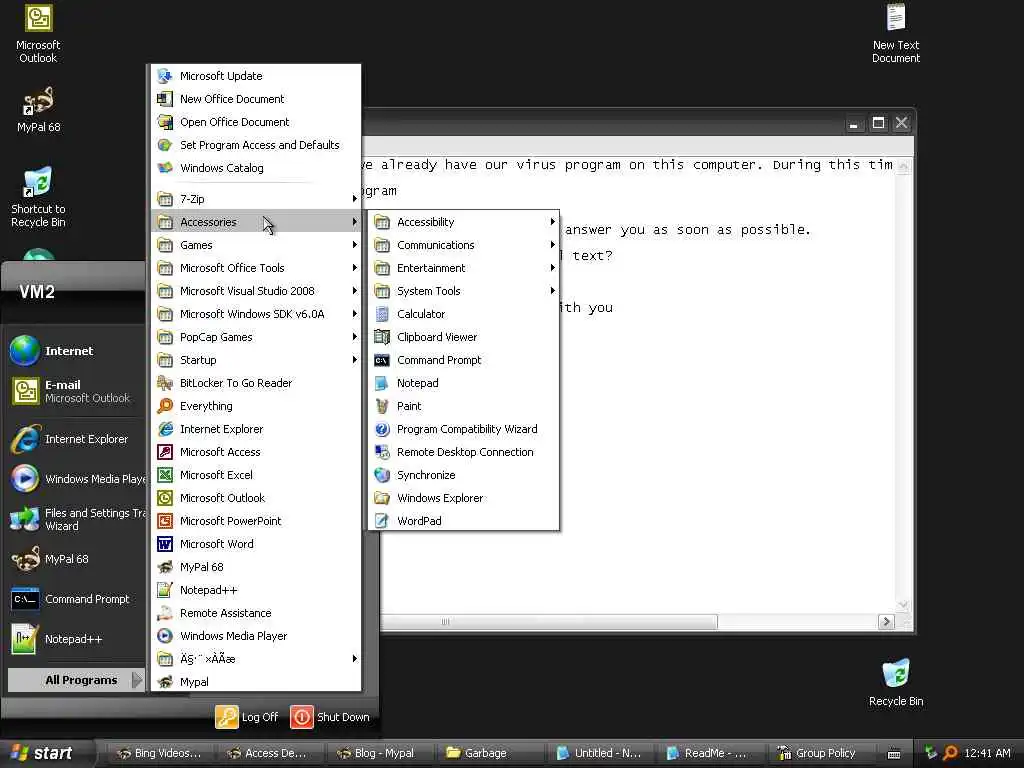Click scroll up arrow in text window
This screenshot has height=768, width=1024.
point(903,166)
